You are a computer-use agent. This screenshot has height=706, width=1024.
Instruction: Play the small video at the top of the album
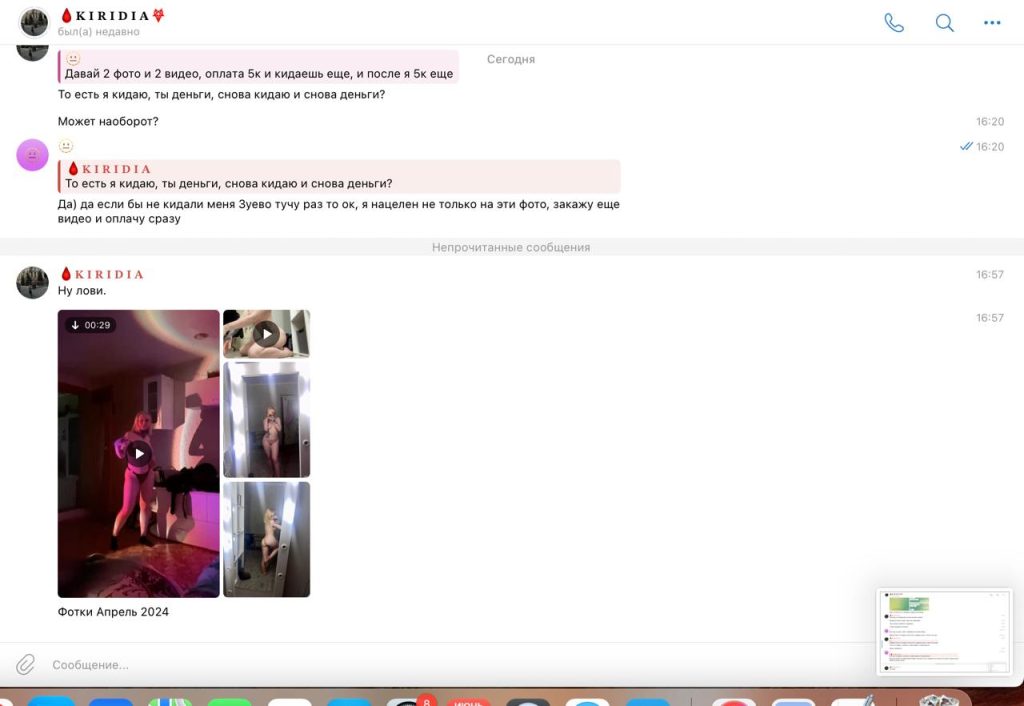[266, 334]
